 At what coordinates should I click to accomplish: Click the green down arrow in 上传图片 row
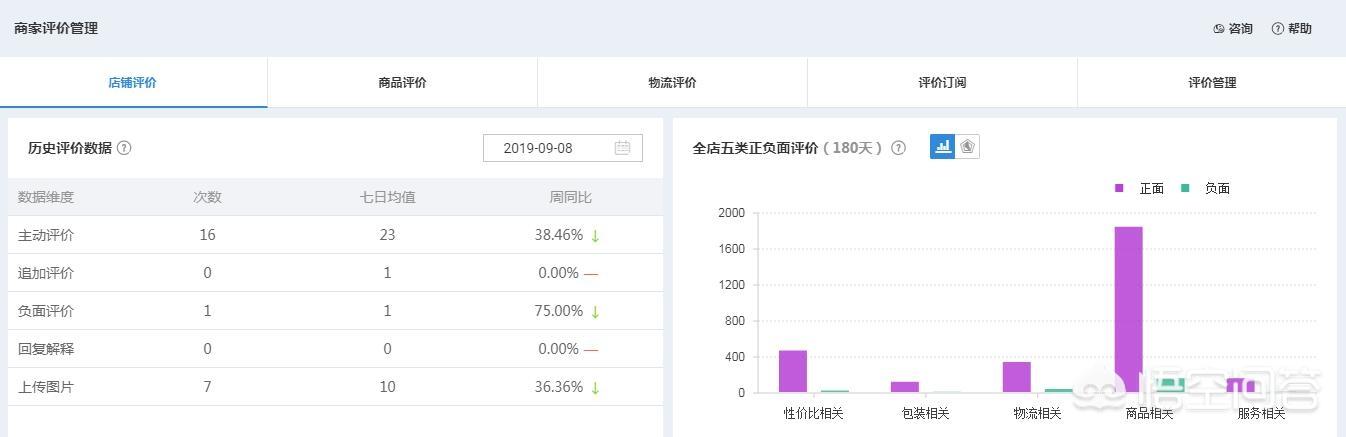(x=595, y=388)
